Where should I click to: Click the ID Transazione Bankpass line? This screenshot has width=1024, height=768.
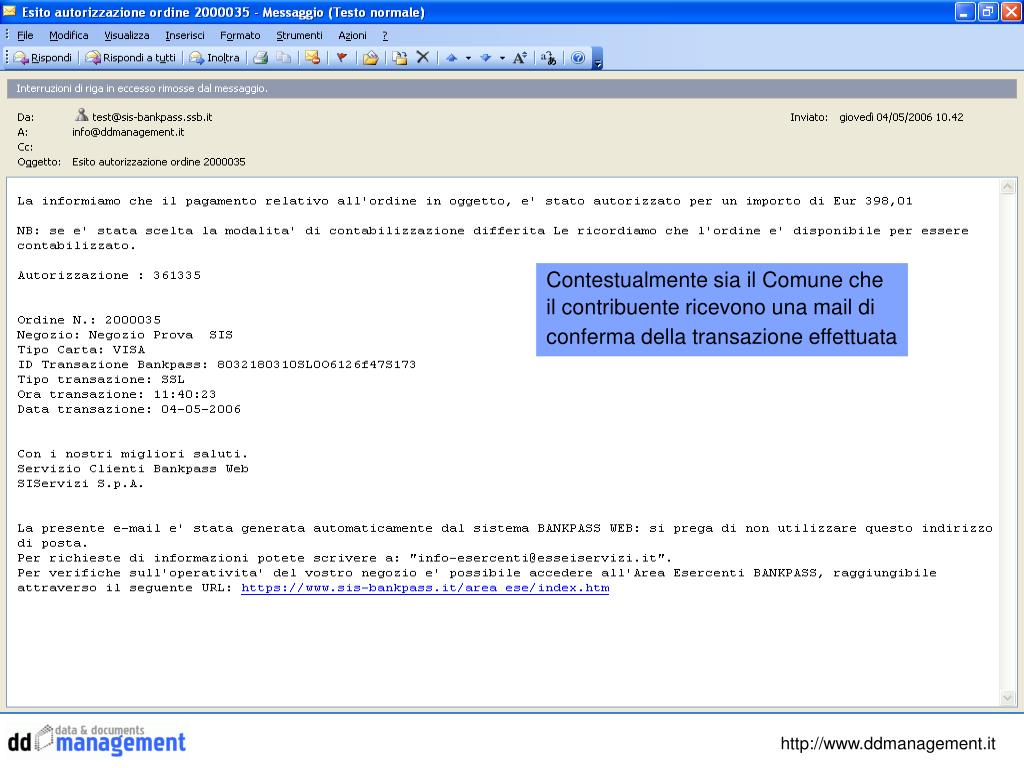pyautogui.click(x=217, y=364)
